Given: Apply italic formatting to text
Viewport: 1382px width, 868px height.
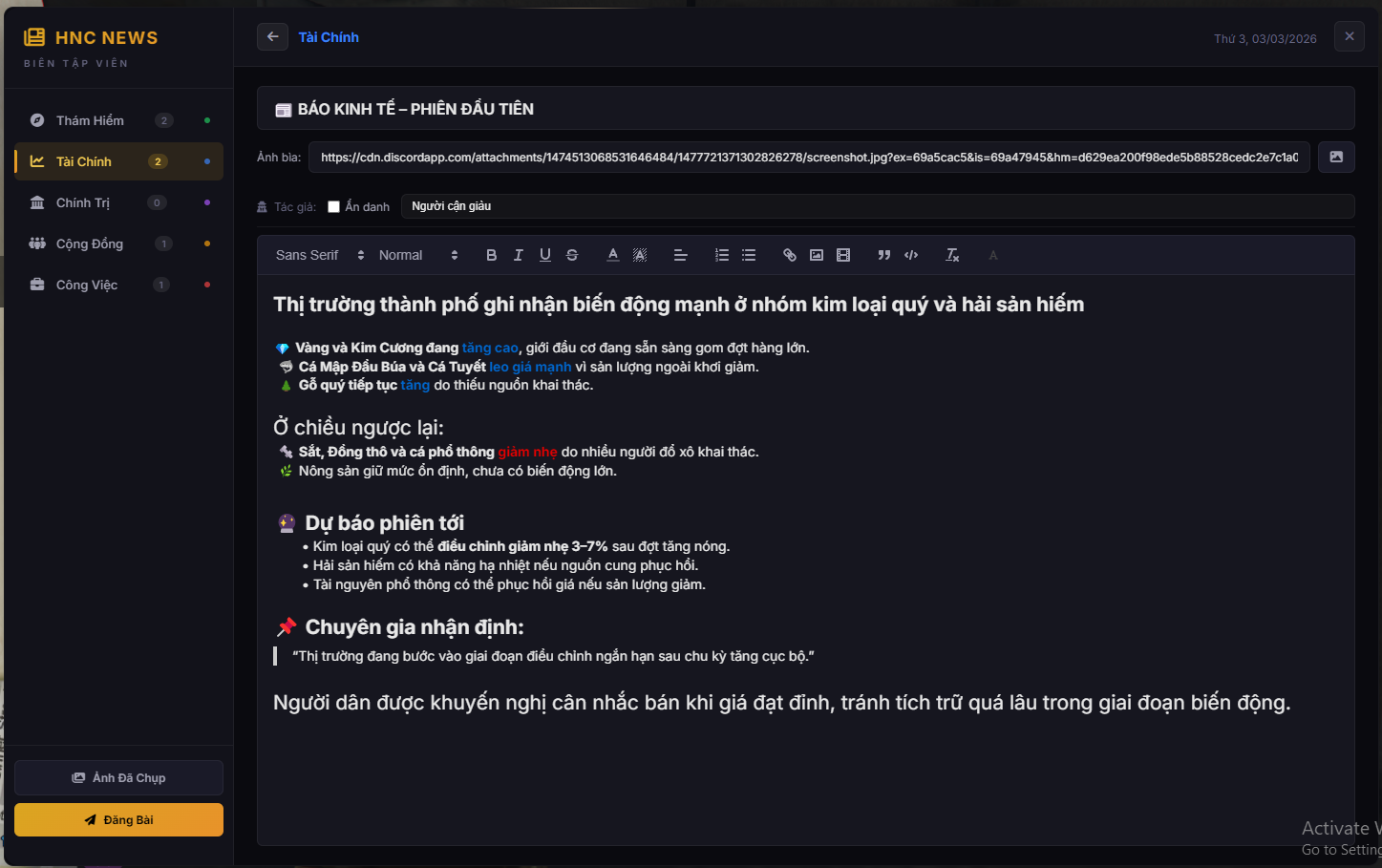Looking at the screenshot, I should 518,255.
